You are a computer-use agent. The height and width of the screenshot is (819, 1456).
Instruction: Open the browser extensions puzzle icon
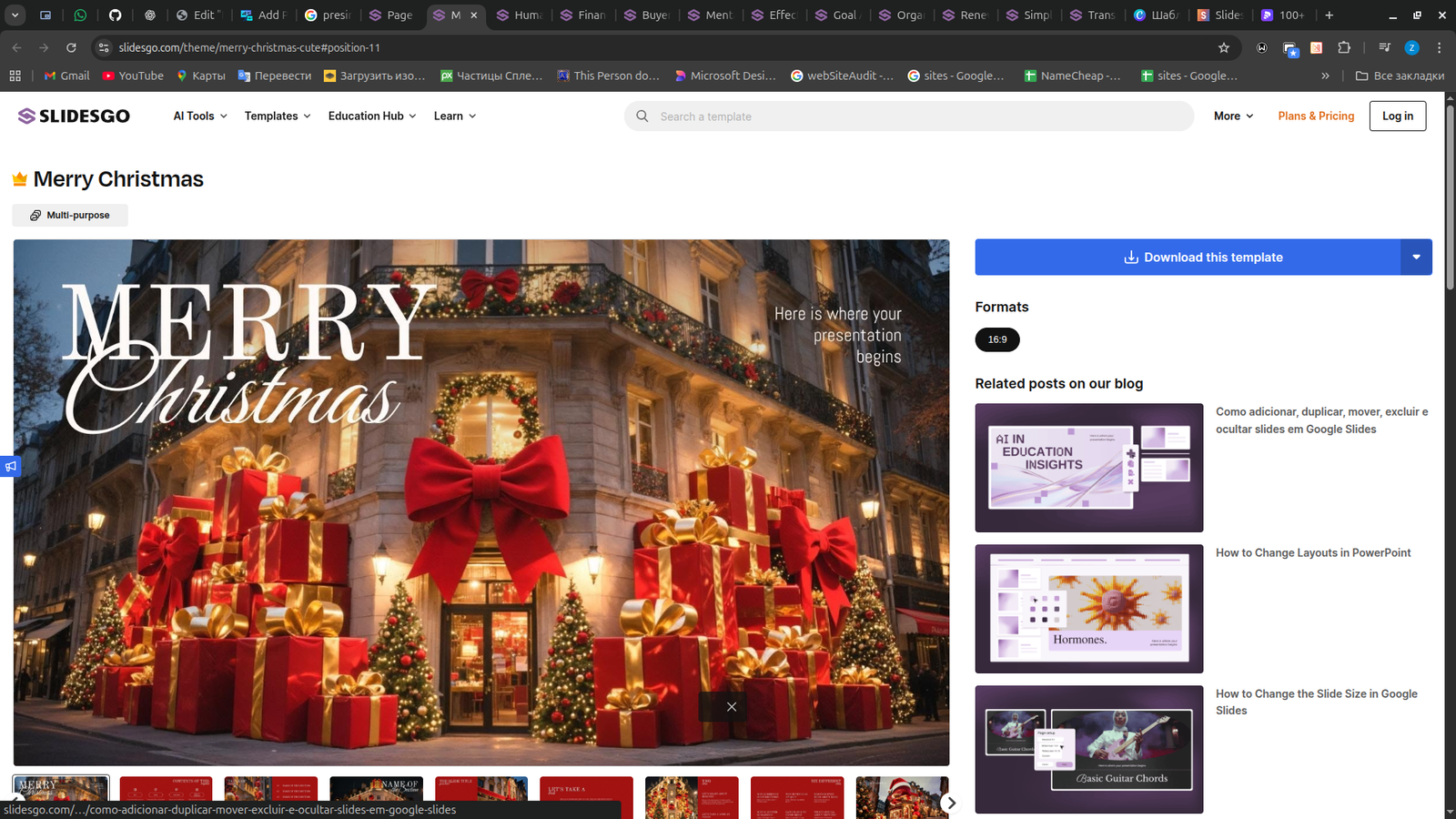pos(1344,47)
